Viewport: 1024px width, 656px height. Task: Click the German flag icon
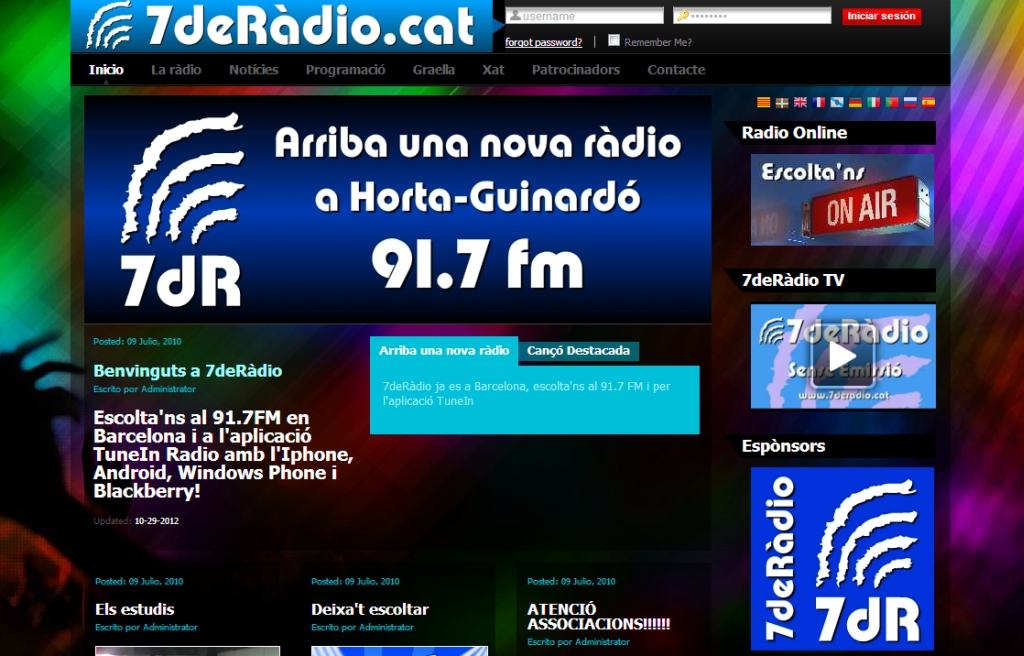point(855,102)
